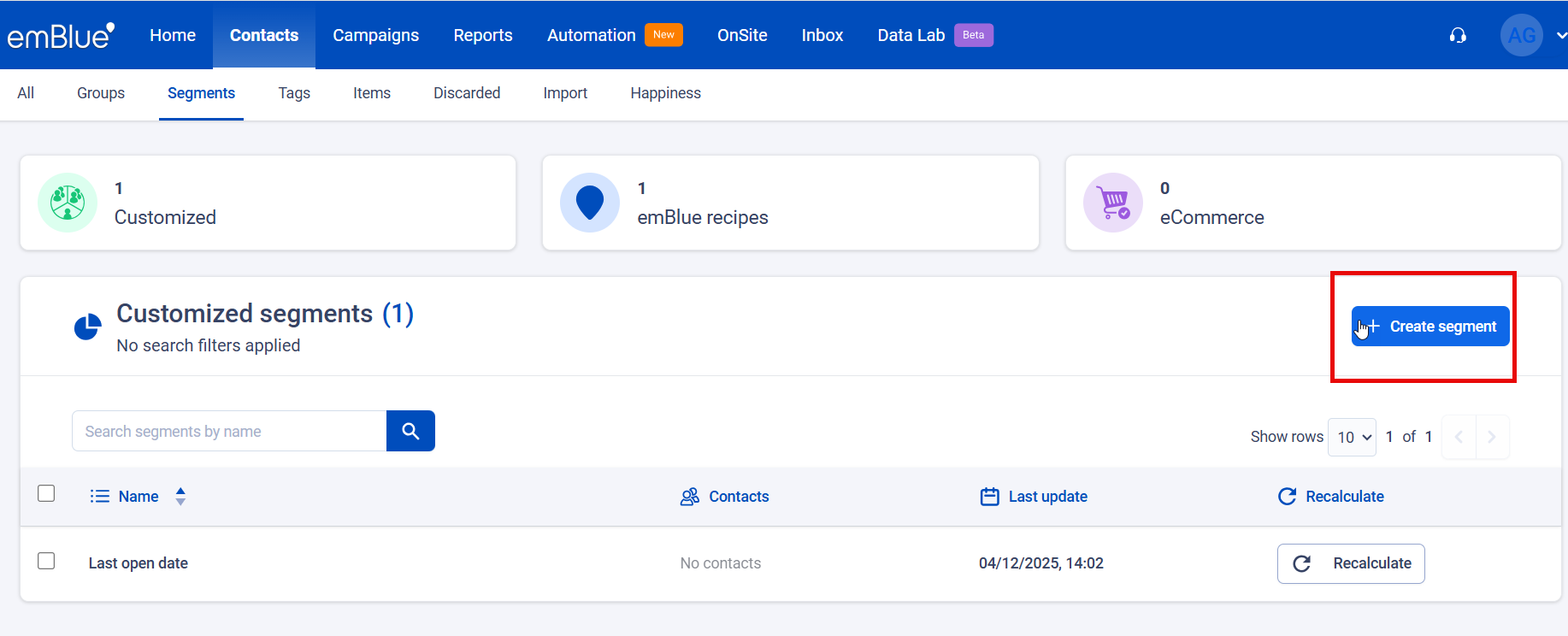Expand the Show rows dropdown

click(x=1352, y=437)
